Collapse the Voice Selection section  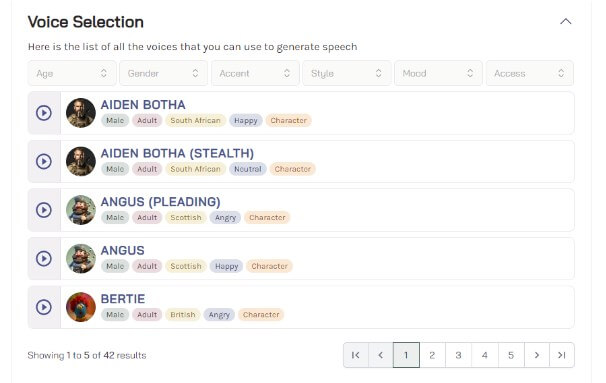(x=565, y=21)
